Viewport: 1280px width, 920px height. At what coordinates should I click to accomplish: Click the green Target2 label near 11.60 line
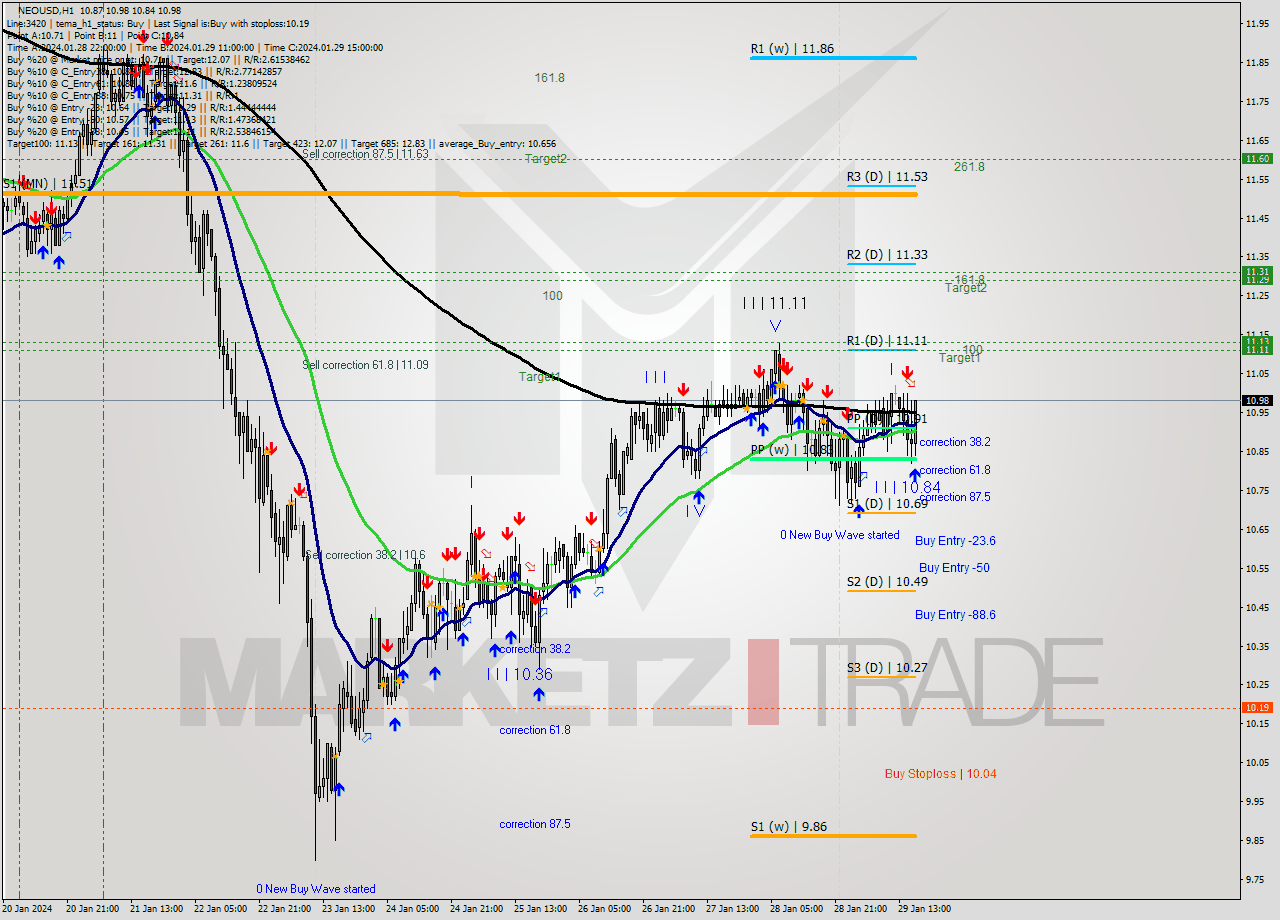pos(546,159)
